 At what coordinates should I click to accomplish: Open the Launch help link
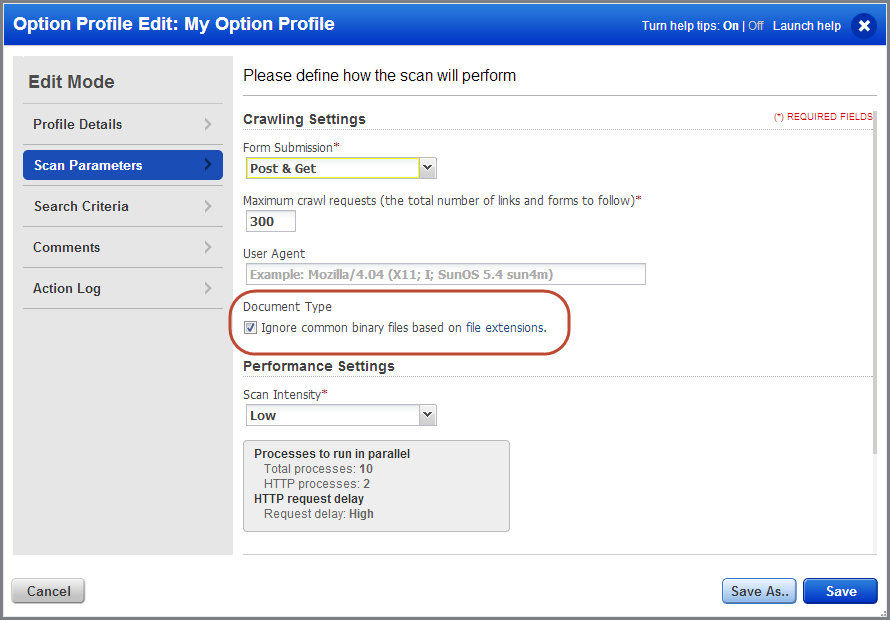click(807, 26)
